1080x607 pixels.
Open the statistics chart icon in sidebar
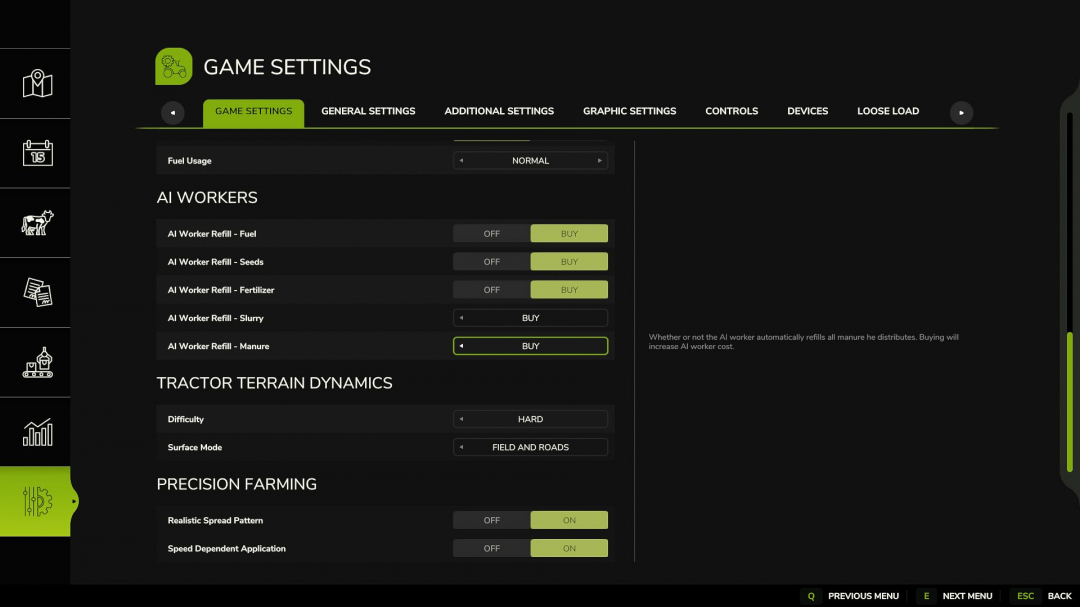[x=37, y=432]
